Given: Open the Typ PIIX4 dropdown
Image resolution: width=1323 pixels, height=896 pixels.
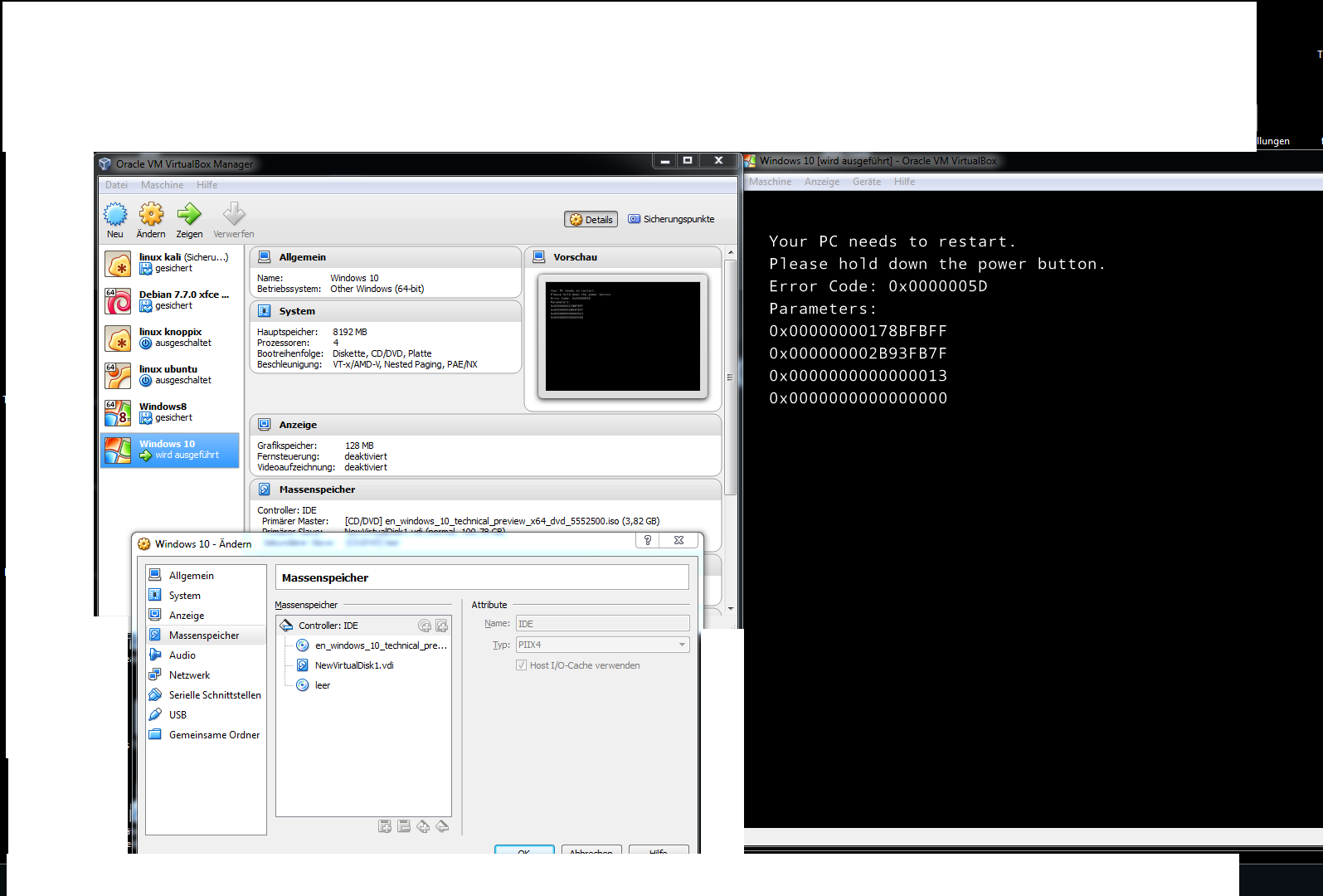Looking at the screenshot, I should [x=602, y=645].
